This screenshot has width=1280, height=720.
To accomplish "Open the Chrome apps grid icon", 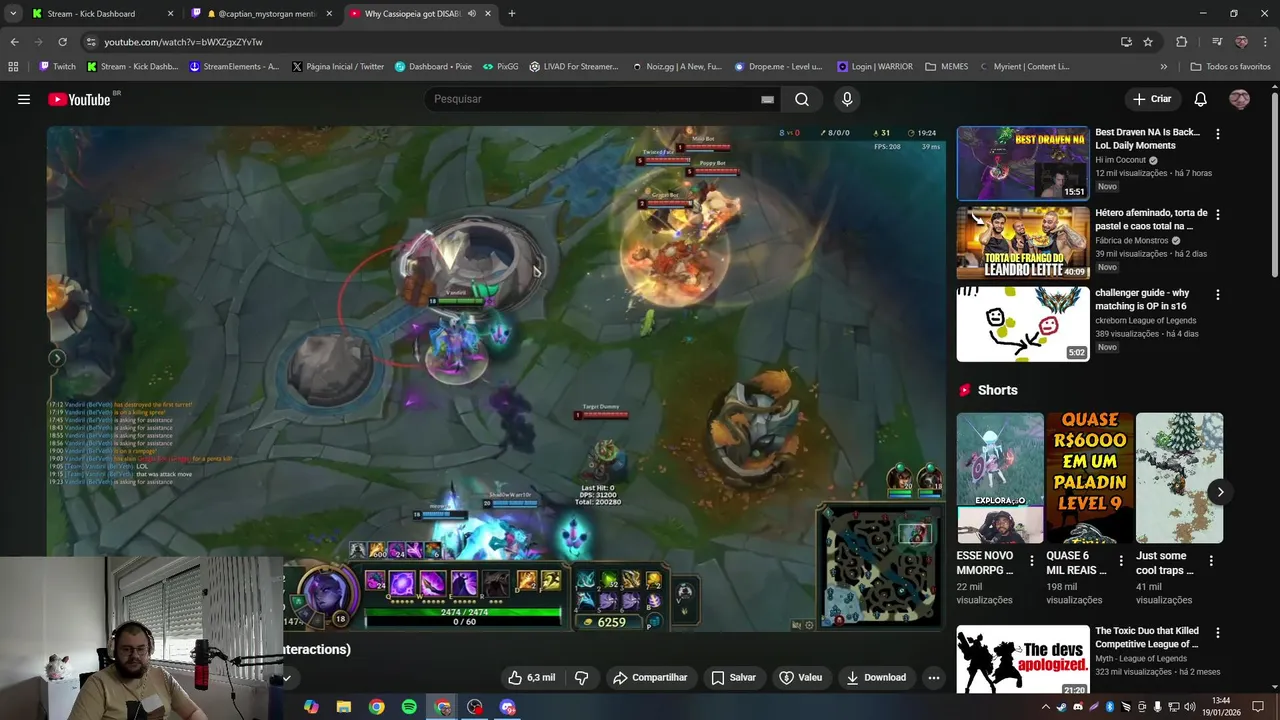I will coord(13,66).
